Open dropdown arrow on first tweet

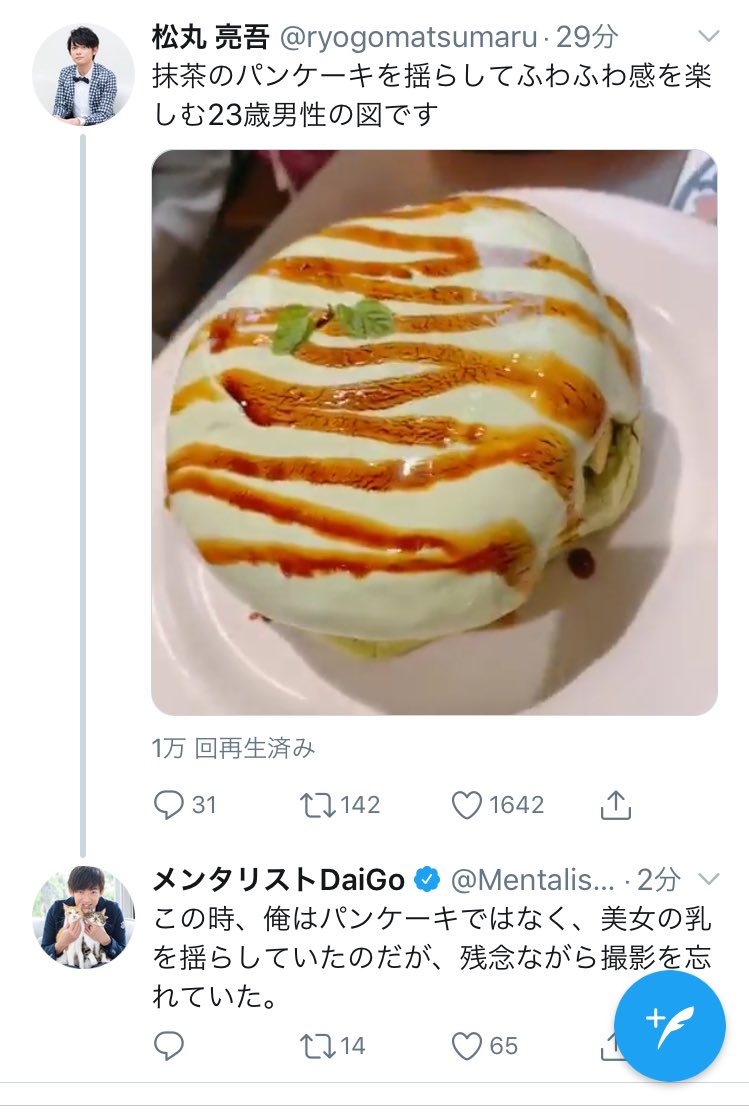click(x=708, y=37)
